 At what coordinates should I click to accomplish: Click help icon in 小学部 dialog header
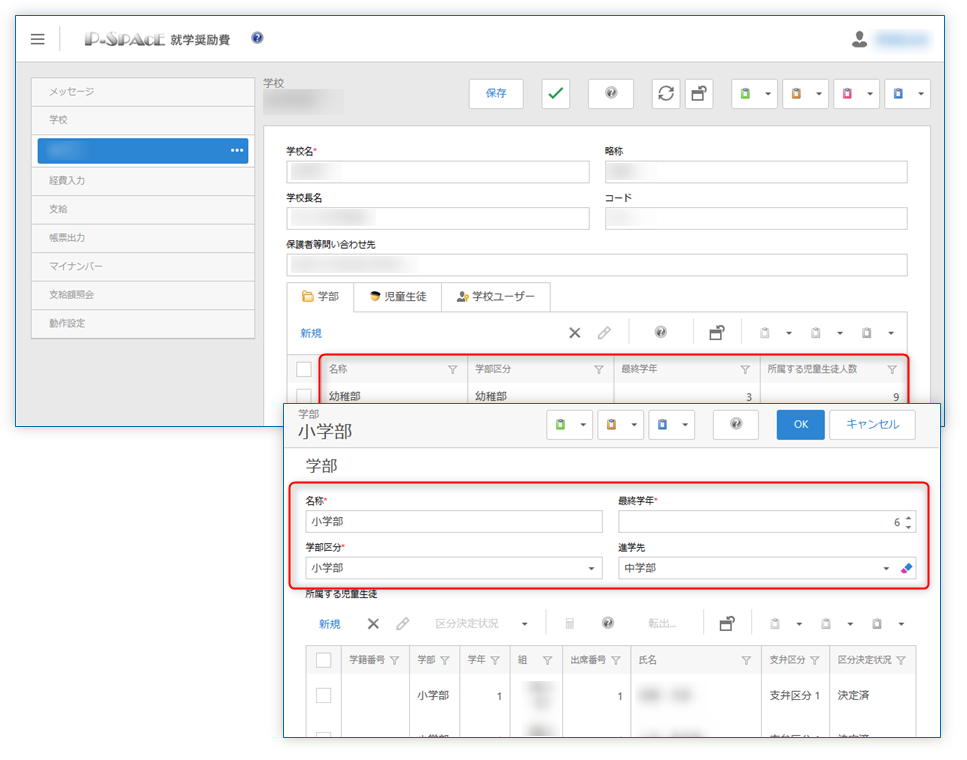(736, 424)
